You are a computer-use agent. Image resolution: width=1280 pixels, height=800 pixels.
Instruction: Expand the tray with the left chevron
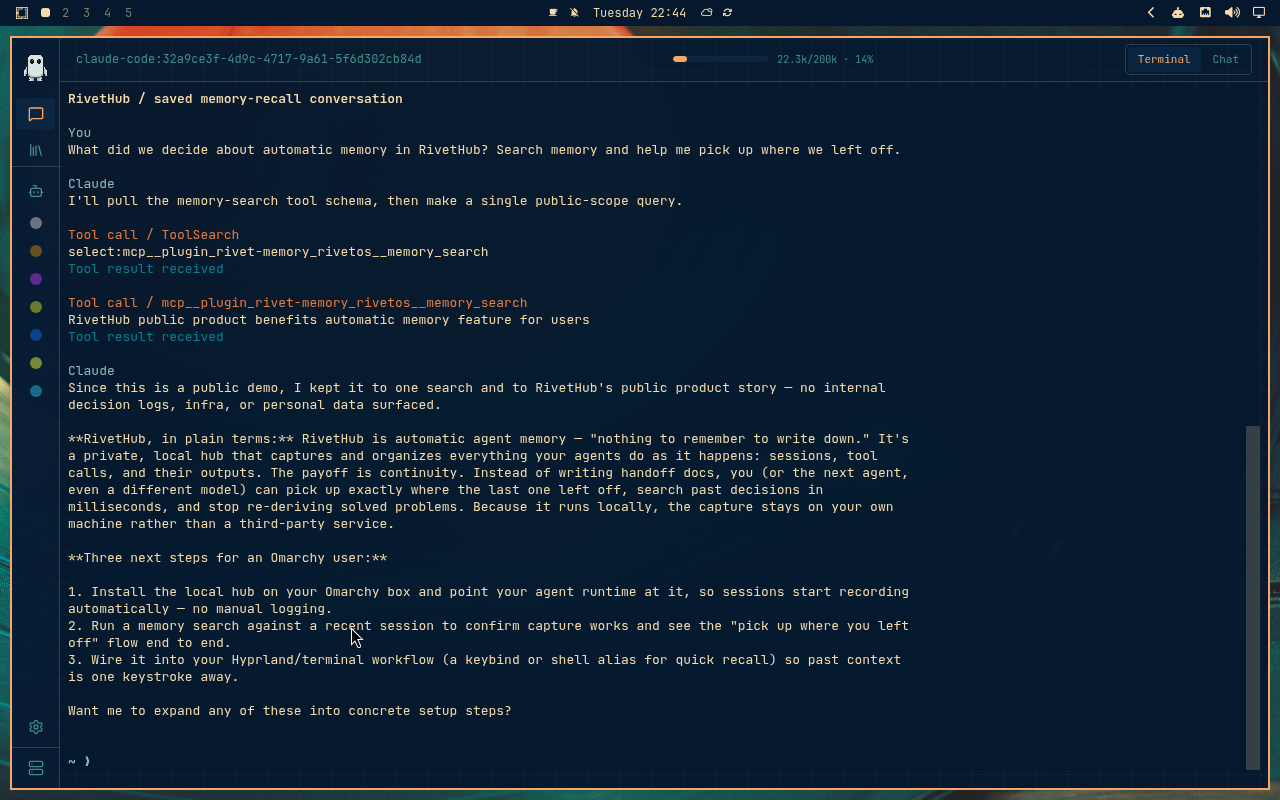pyautogui.click(x=1151, y=13)
